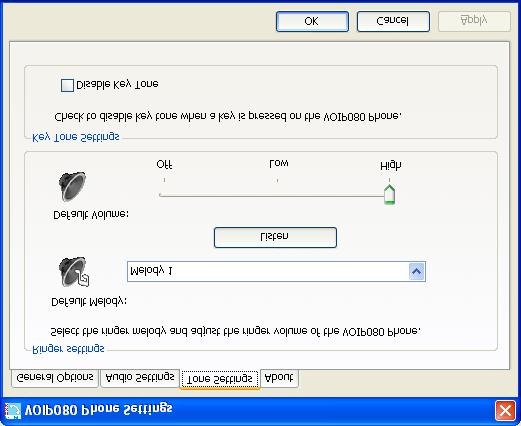Click the melody speaker icon above Default Melody
Screen dimensions: 521x426
(x=74, y=272)
